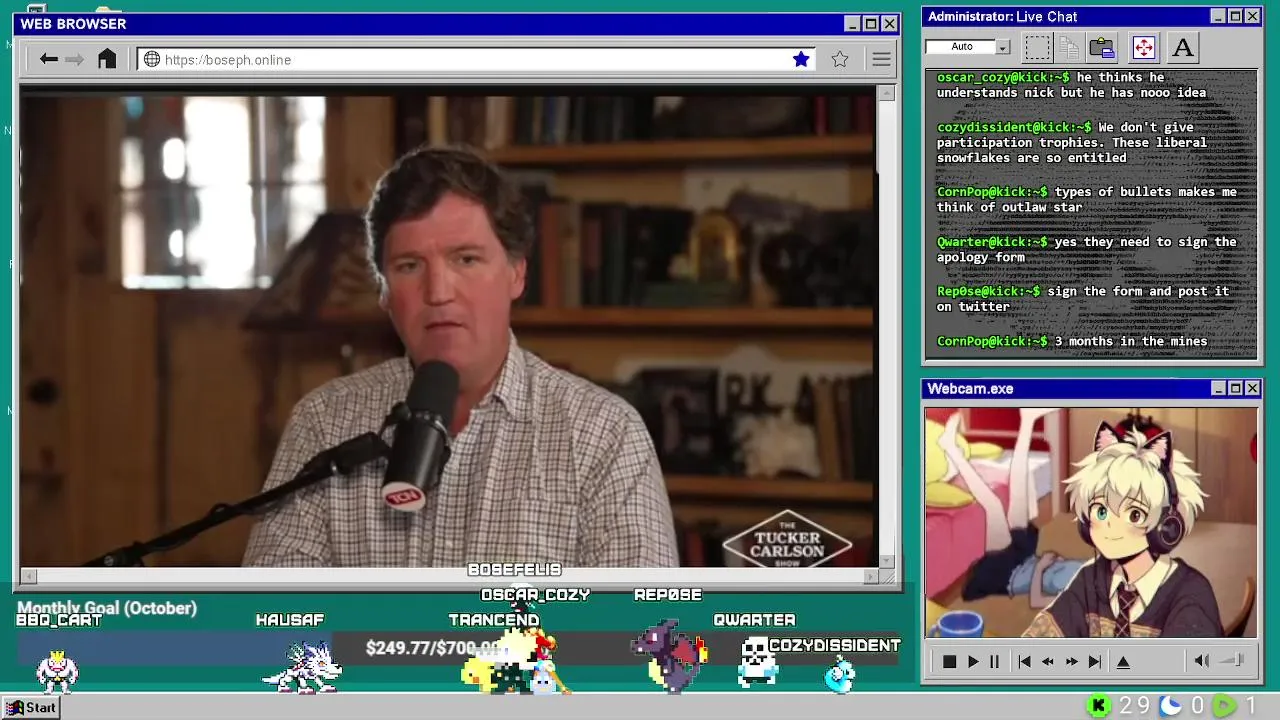Pause the Webcam.exe player
This screenshot has height=720, width=1280.
point(994,662)
